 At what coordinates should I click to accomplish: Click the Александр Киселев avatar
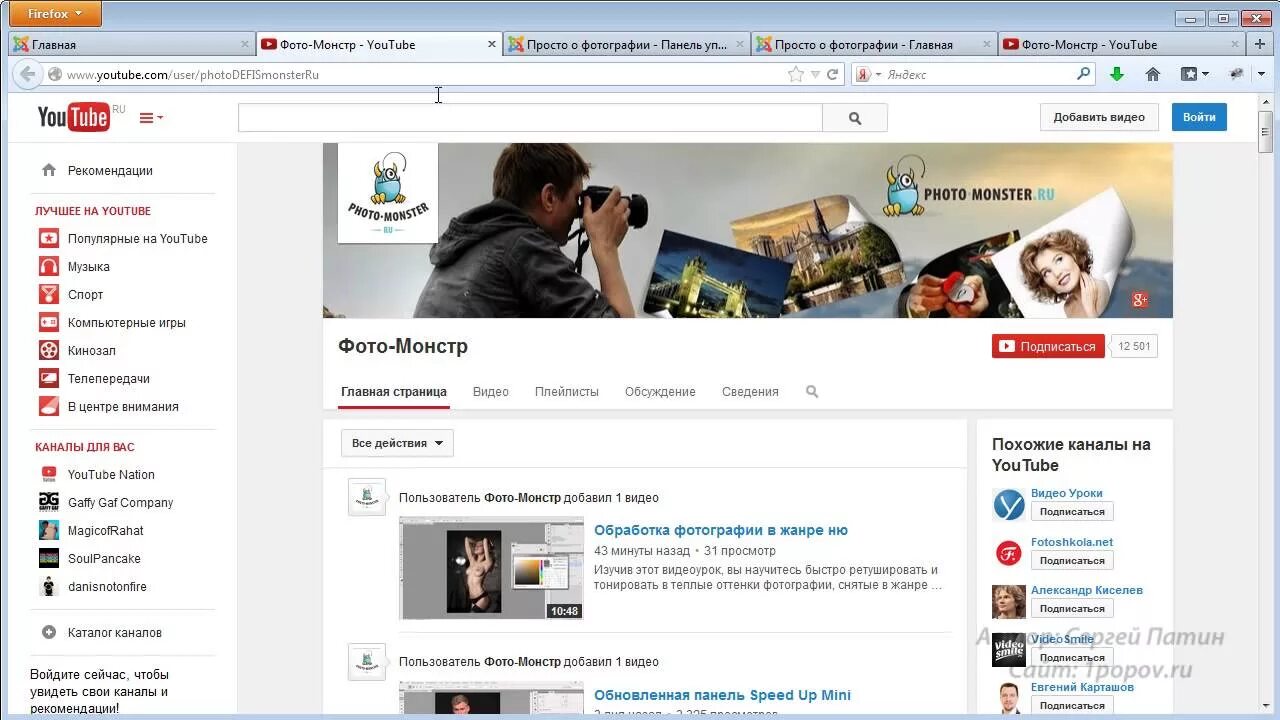[1009, 602]
